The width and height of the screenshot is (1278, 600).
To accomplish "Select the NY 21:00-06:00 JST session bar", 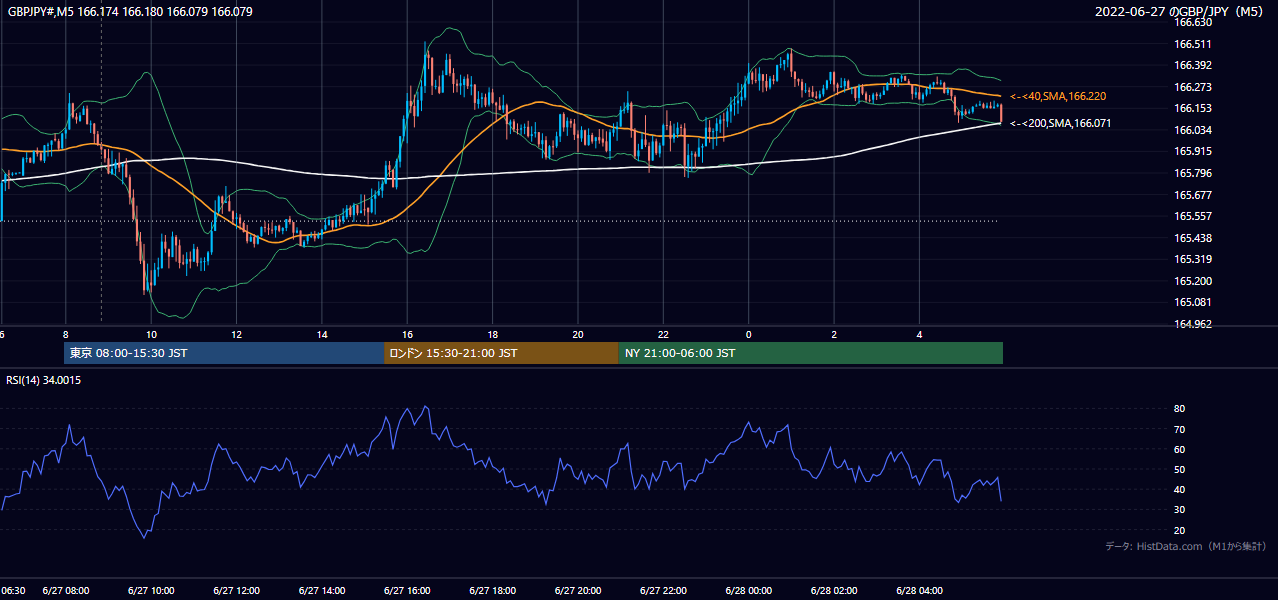I will (811, 353).
